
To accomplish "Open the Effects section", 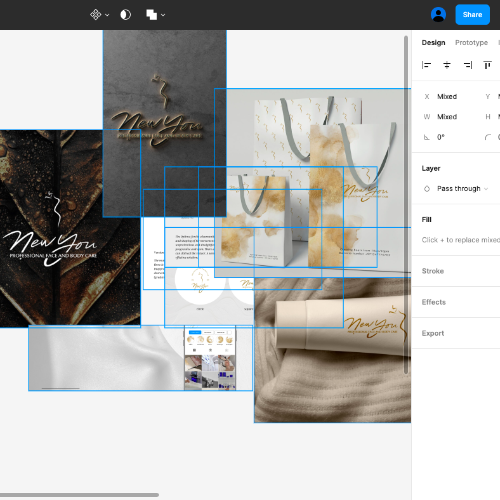I will point(434,302).
